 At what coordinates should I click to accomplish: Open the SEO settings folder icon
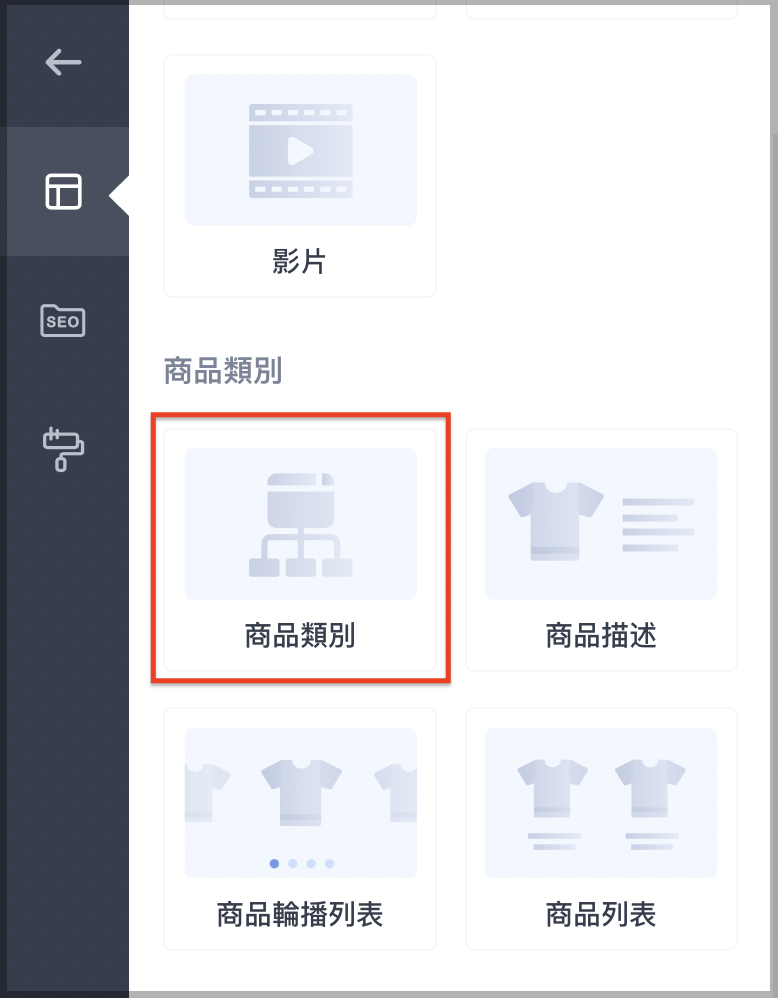[62, 320]
